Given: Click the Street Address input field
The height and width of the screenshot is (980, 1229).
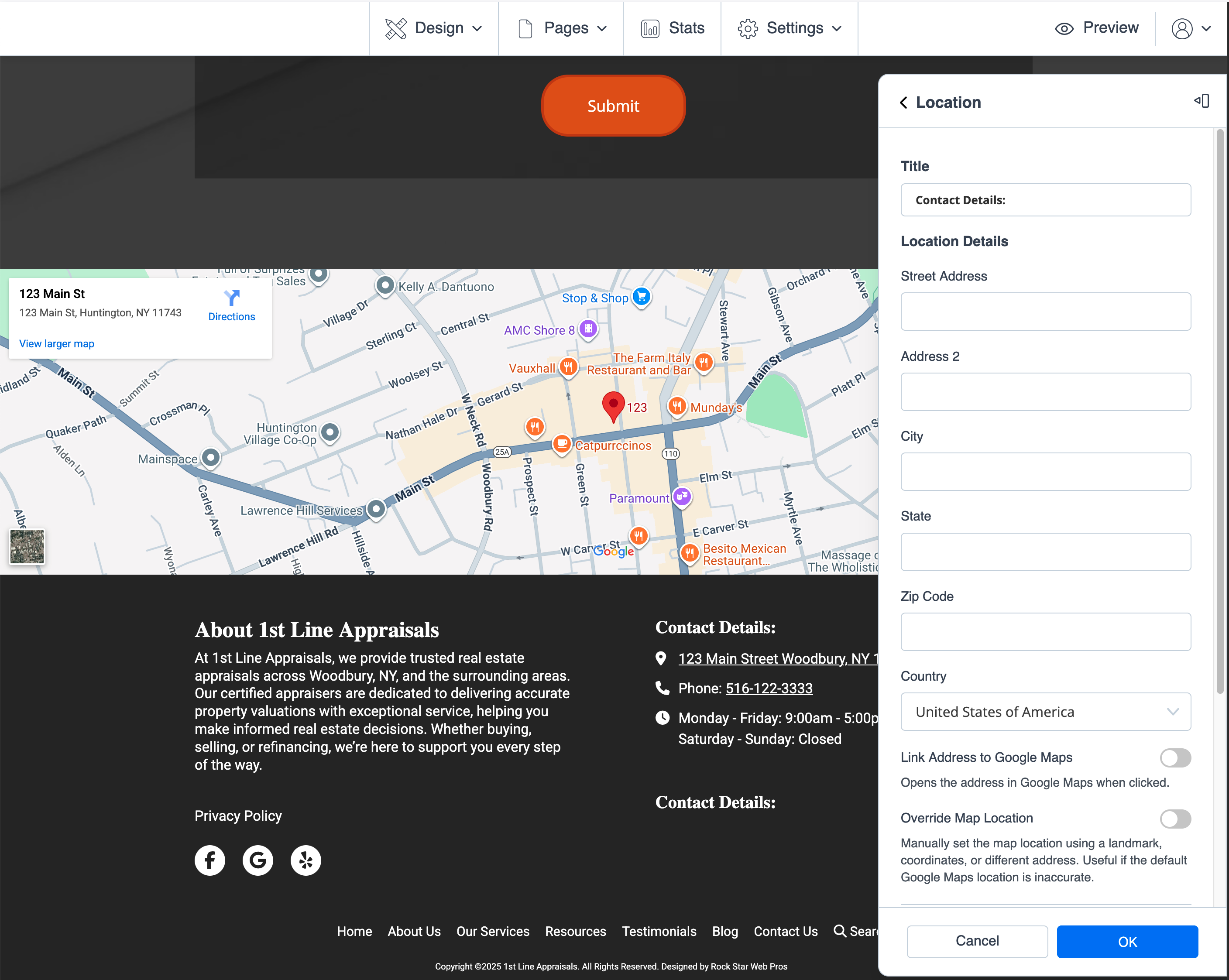Looking at the screenshot, I should 1045,312.
